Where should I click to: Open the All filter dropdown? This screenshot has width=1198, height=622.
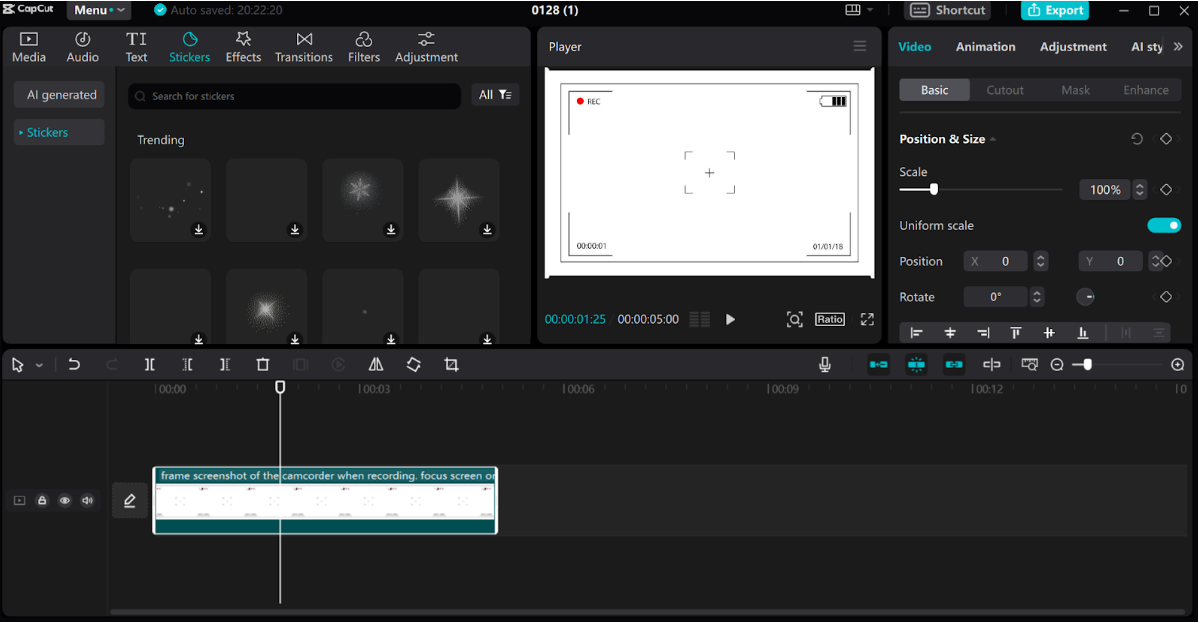495,95
